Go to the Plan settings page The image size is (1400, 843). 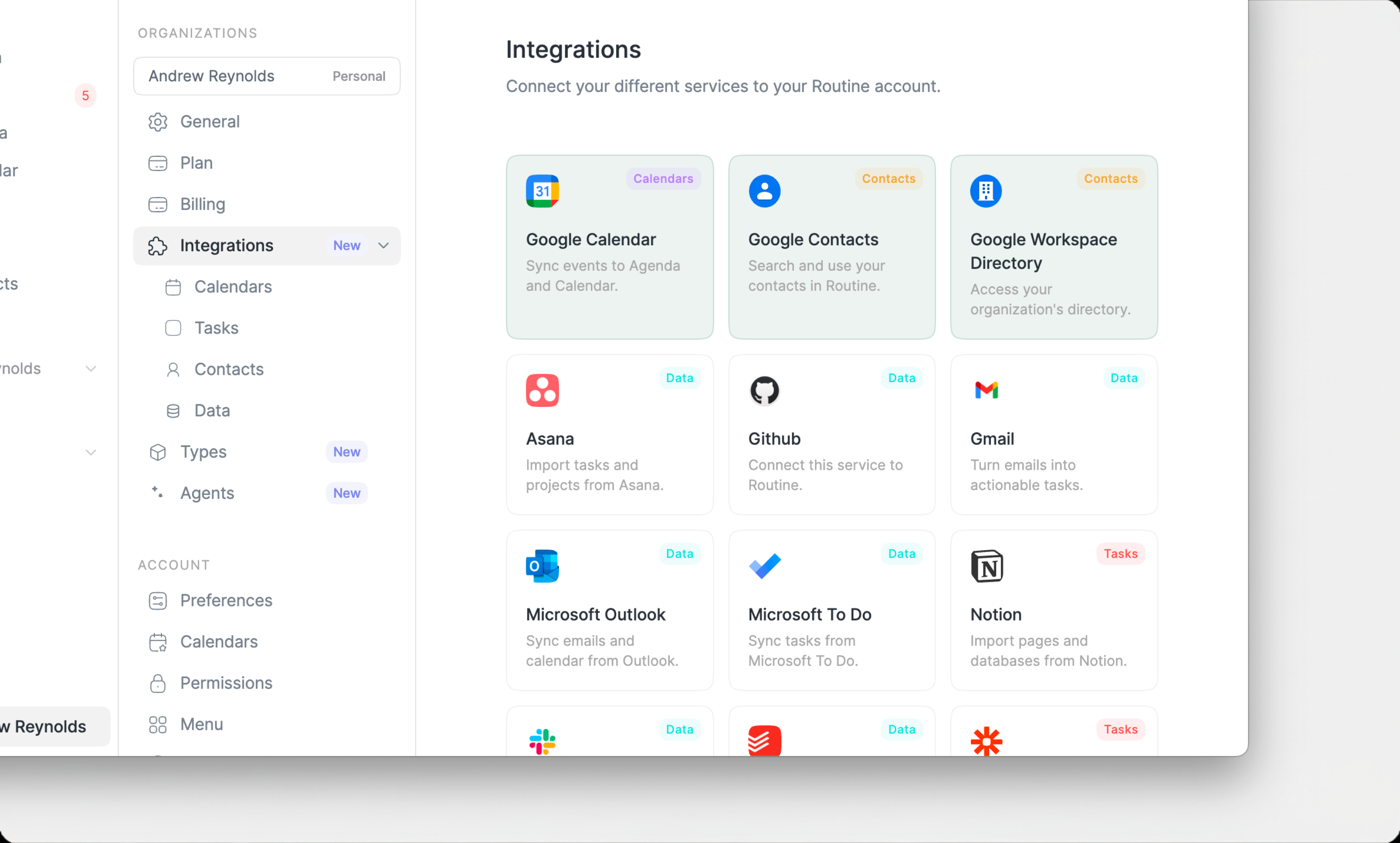tap(267, 163)
